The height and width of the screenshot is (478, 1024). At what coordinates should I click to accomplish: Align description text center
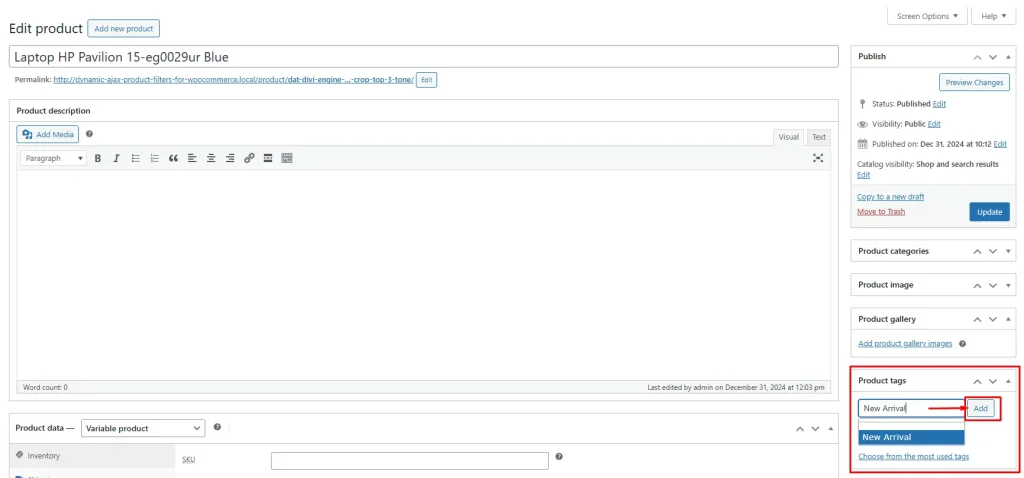(x=211, y=158)
